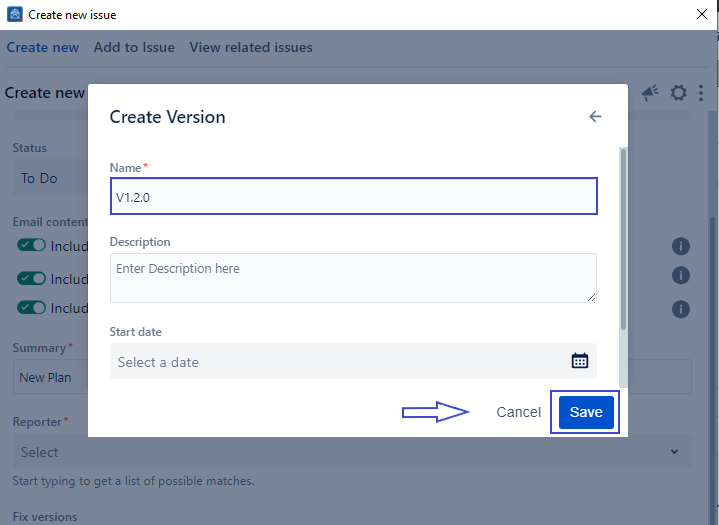Switch to the Add to Issue tab
Image resolution: width=719 pixels, height=525 pixels.
pos(134,47)
